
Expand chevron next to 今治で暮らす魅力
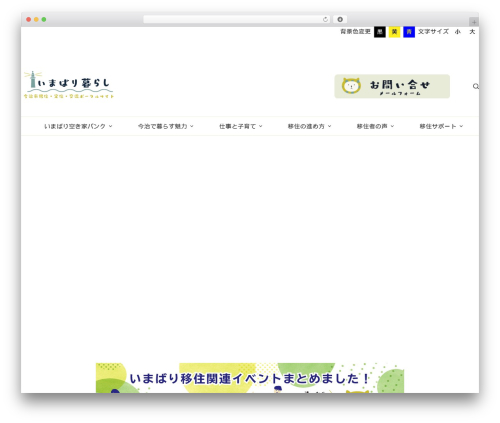pyautogui.click(x=192, y=126)
